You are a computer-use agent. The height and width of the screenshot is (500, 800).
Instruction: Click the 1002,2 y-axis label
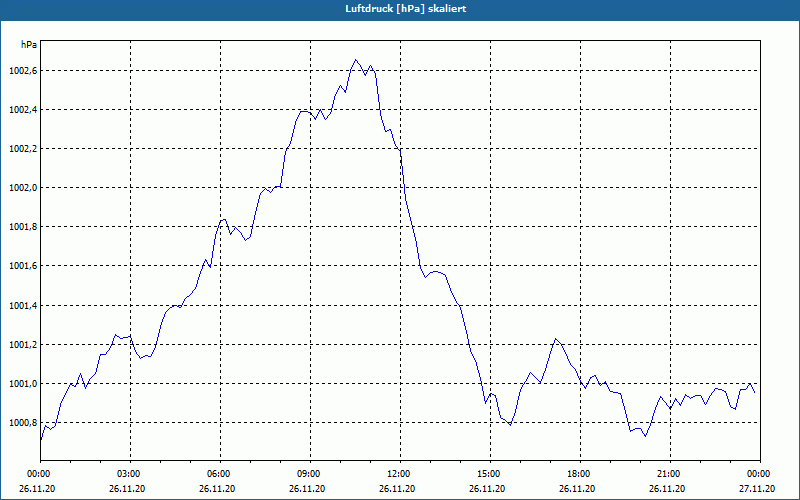(x=23, y=149)
